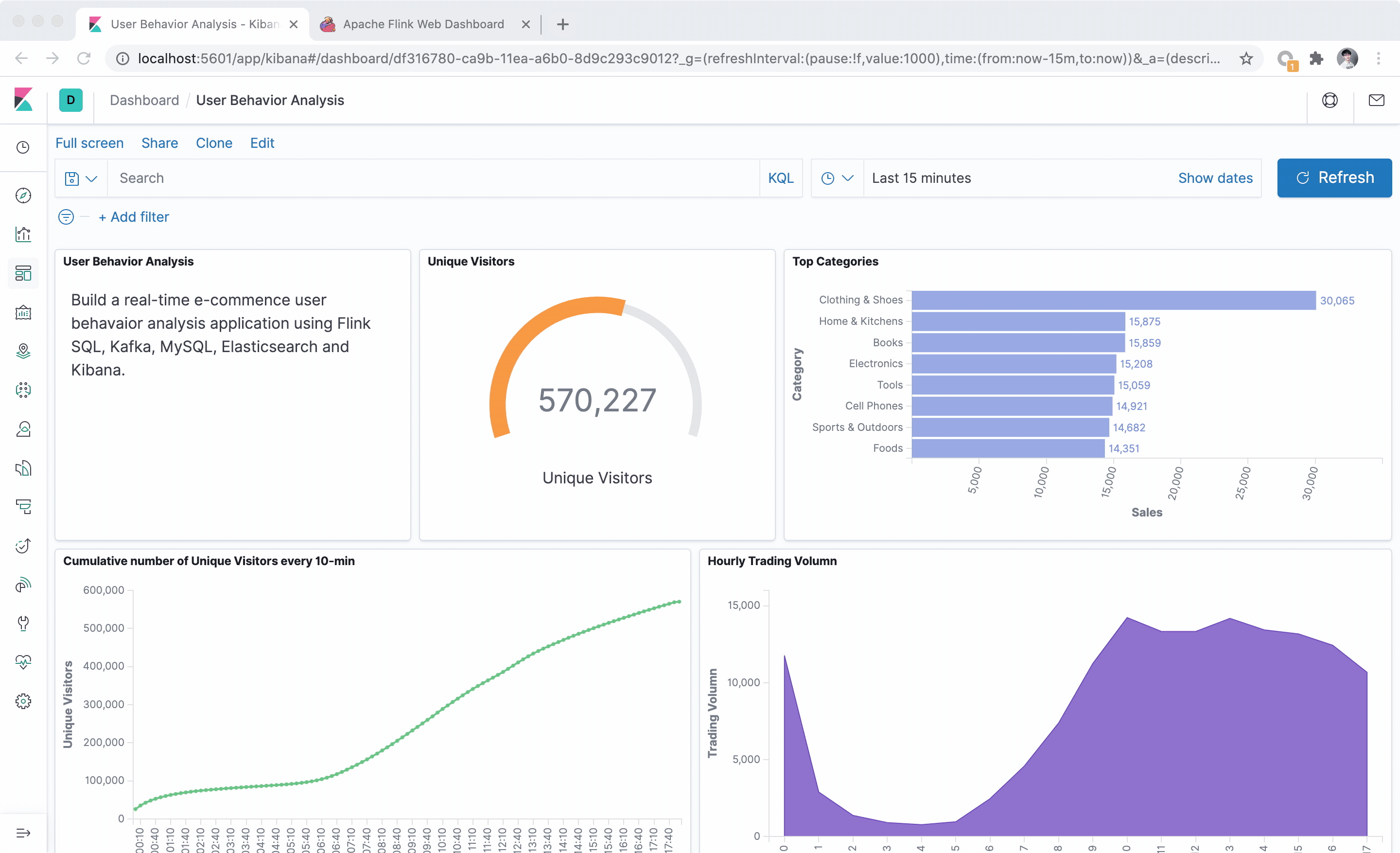This screenshot has width=1400, height=853.
Task: Open Stack Monitoring heartbeat icon
Action: 23,661
